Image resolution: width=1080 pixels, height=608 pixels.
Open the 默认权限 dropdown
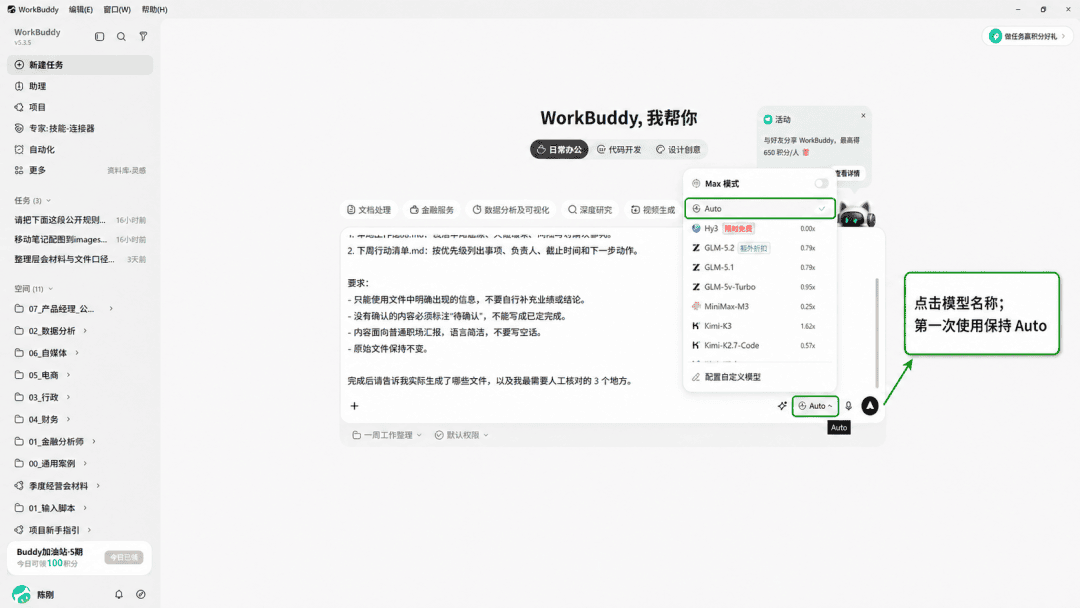pyautogui.click(x=461, y=435)
